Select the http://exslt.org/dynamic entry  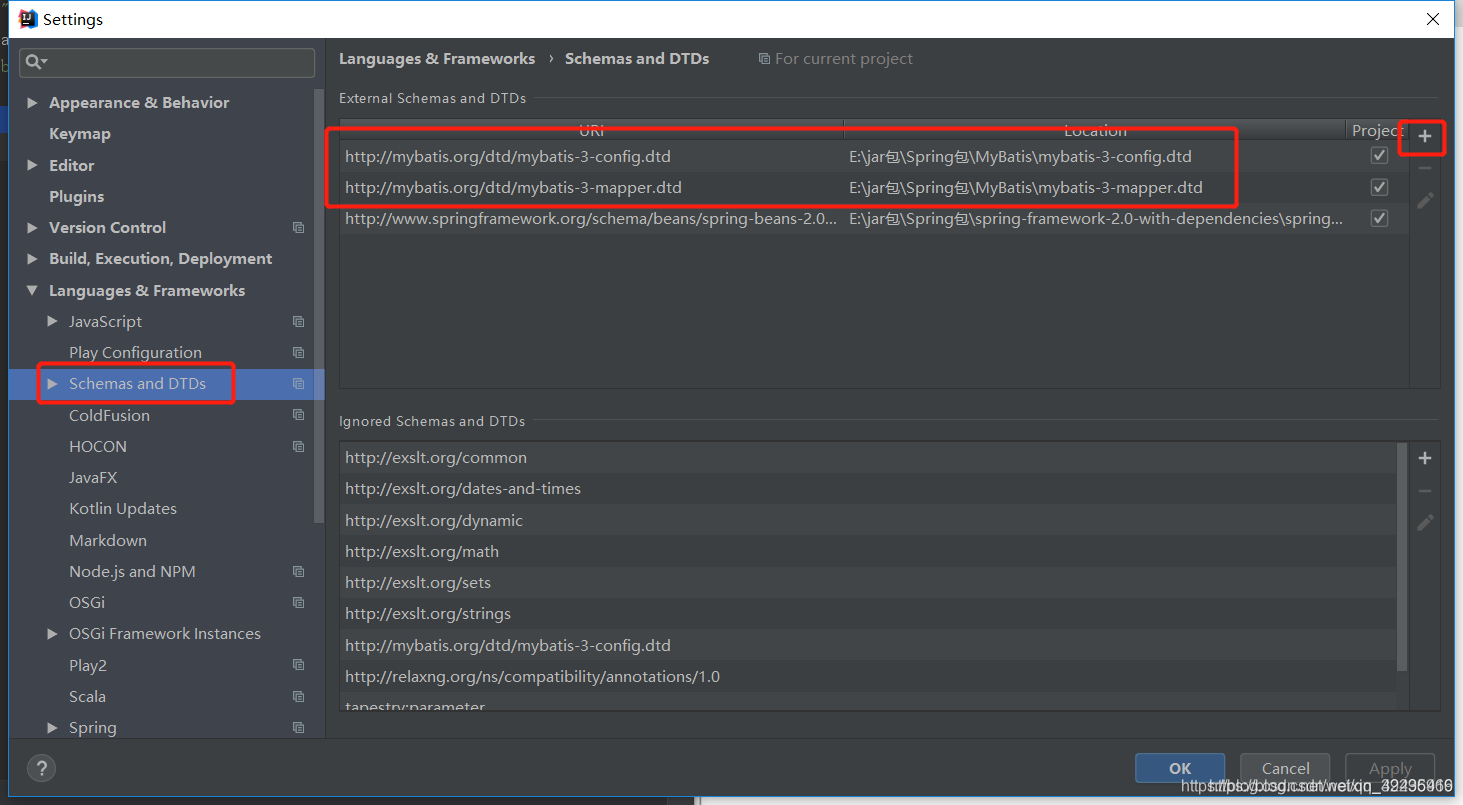[x=868, y=521]
